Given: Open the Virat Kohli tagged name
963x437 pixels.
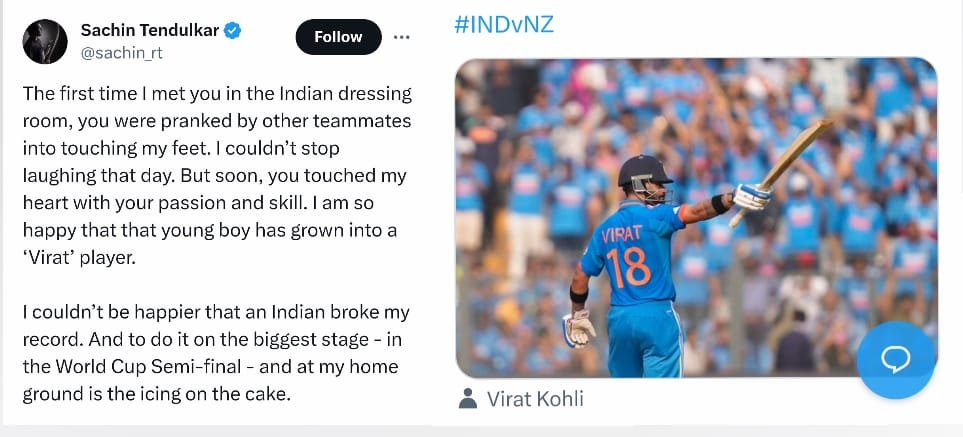Looking at the screenshot, I should [x=535, y=399].
